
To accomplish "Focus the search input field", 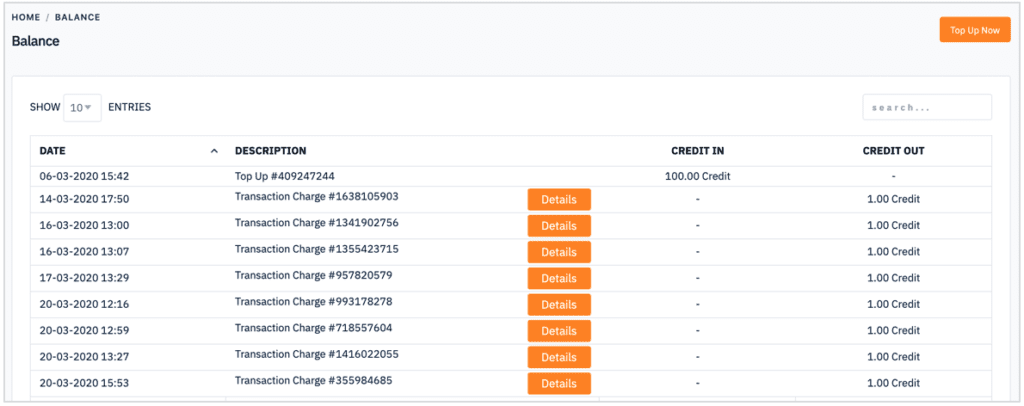I will pyautogui.click(x=927, y=107).
